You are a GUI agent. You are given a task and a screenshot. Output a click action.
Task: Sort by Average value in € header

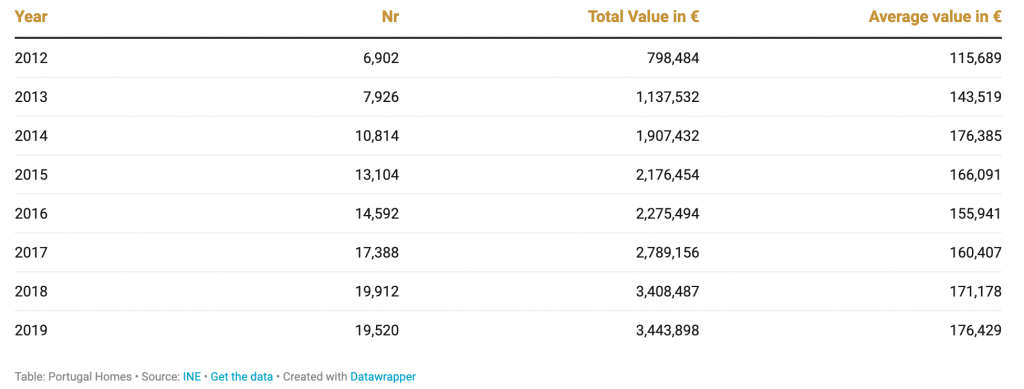coord(935,17)
